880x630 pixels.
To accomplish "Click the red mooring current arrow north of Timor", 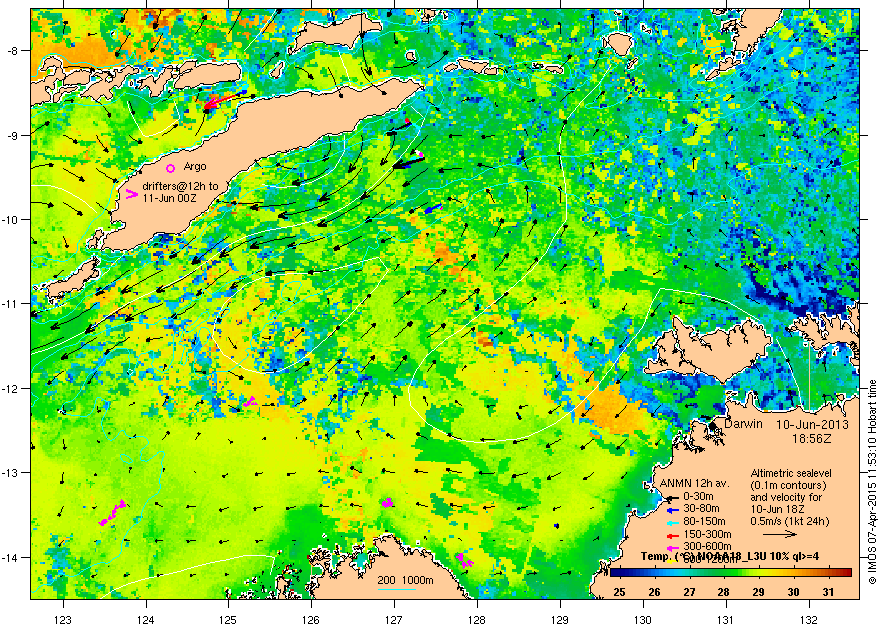I will (x=218, y=102).
